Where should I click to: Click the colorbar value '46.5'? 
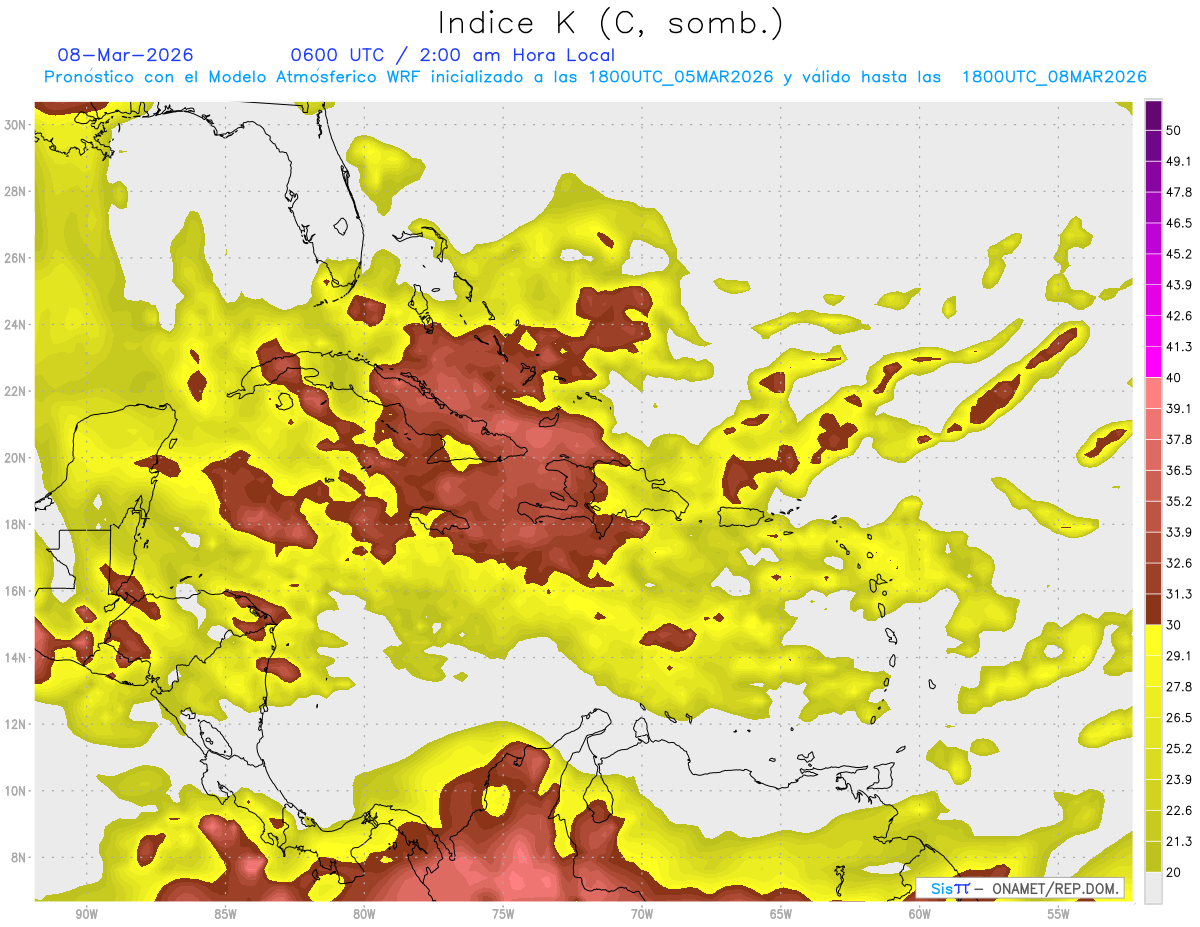[1179, 223]
